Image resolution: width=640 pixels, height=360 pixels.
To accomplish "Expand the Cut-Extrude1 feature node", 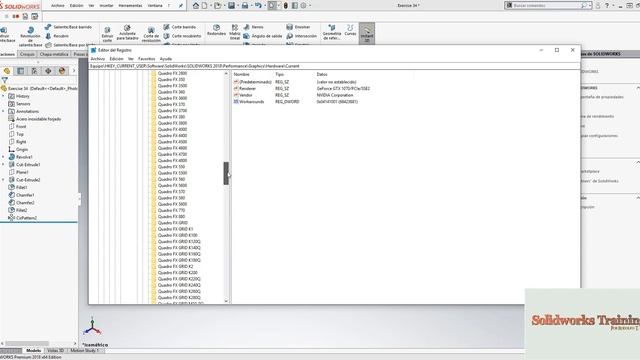I will 3,165.
